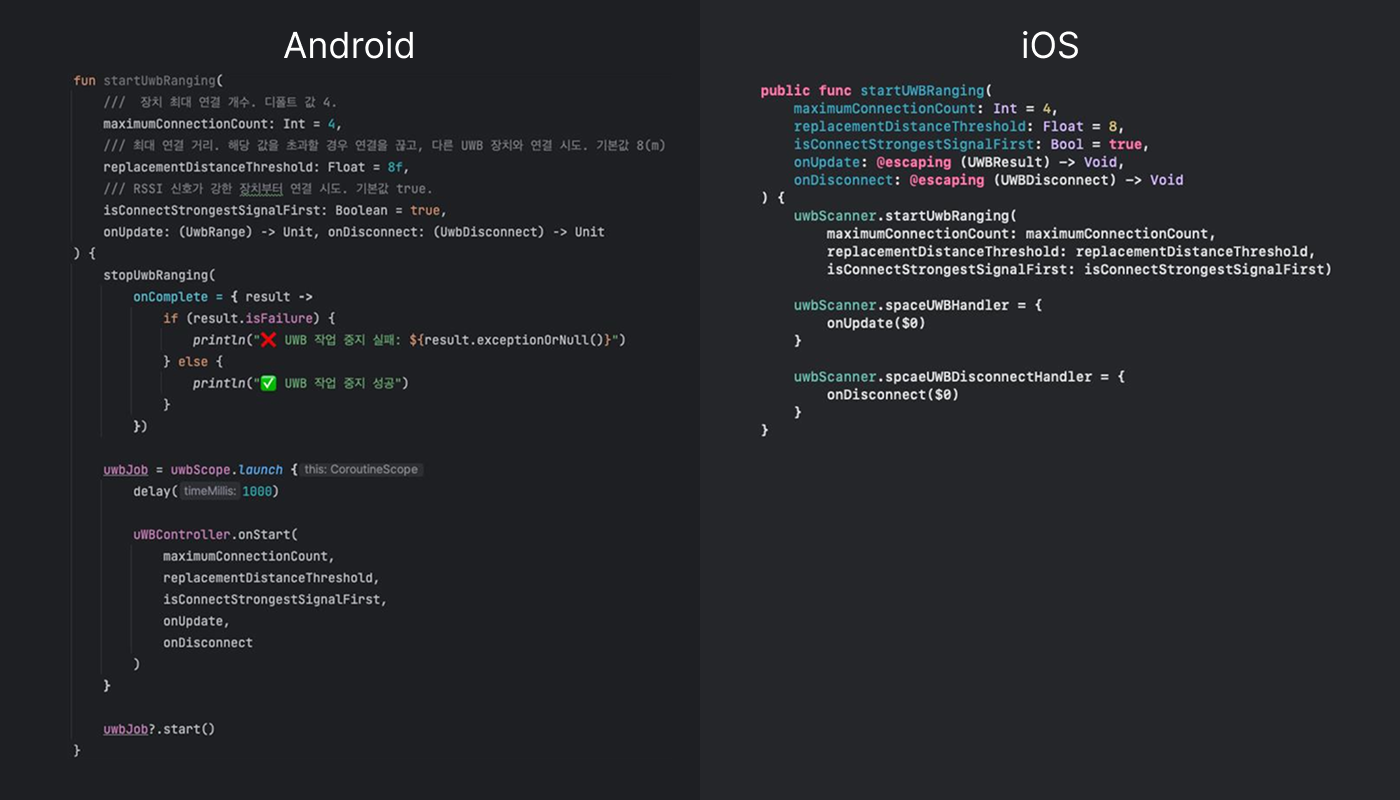Click "onDisconnect: @escaping (UWBDisconnect) -> Void" line
This screenshot has width=1400, height=800.
click(989, 180)
